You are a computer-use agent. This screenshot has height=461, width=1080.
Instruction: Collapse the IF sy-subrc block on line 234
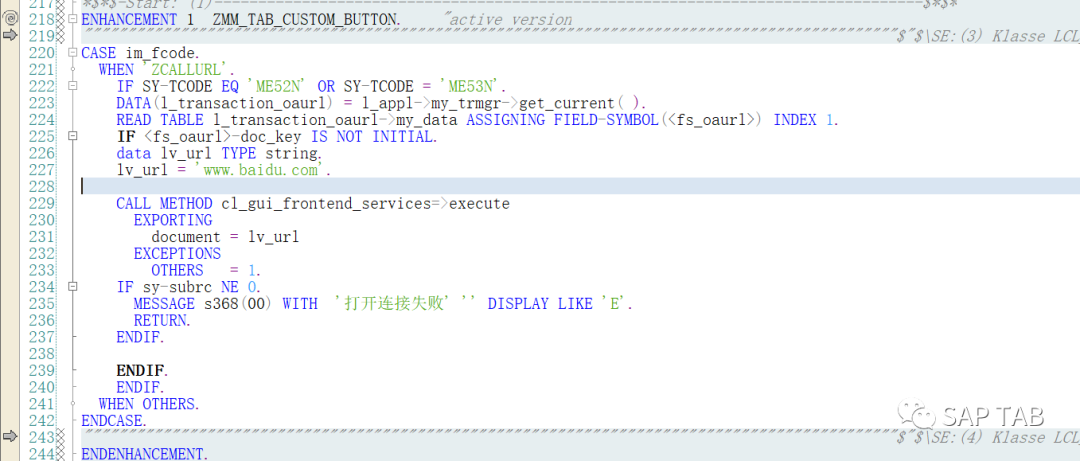73,287
